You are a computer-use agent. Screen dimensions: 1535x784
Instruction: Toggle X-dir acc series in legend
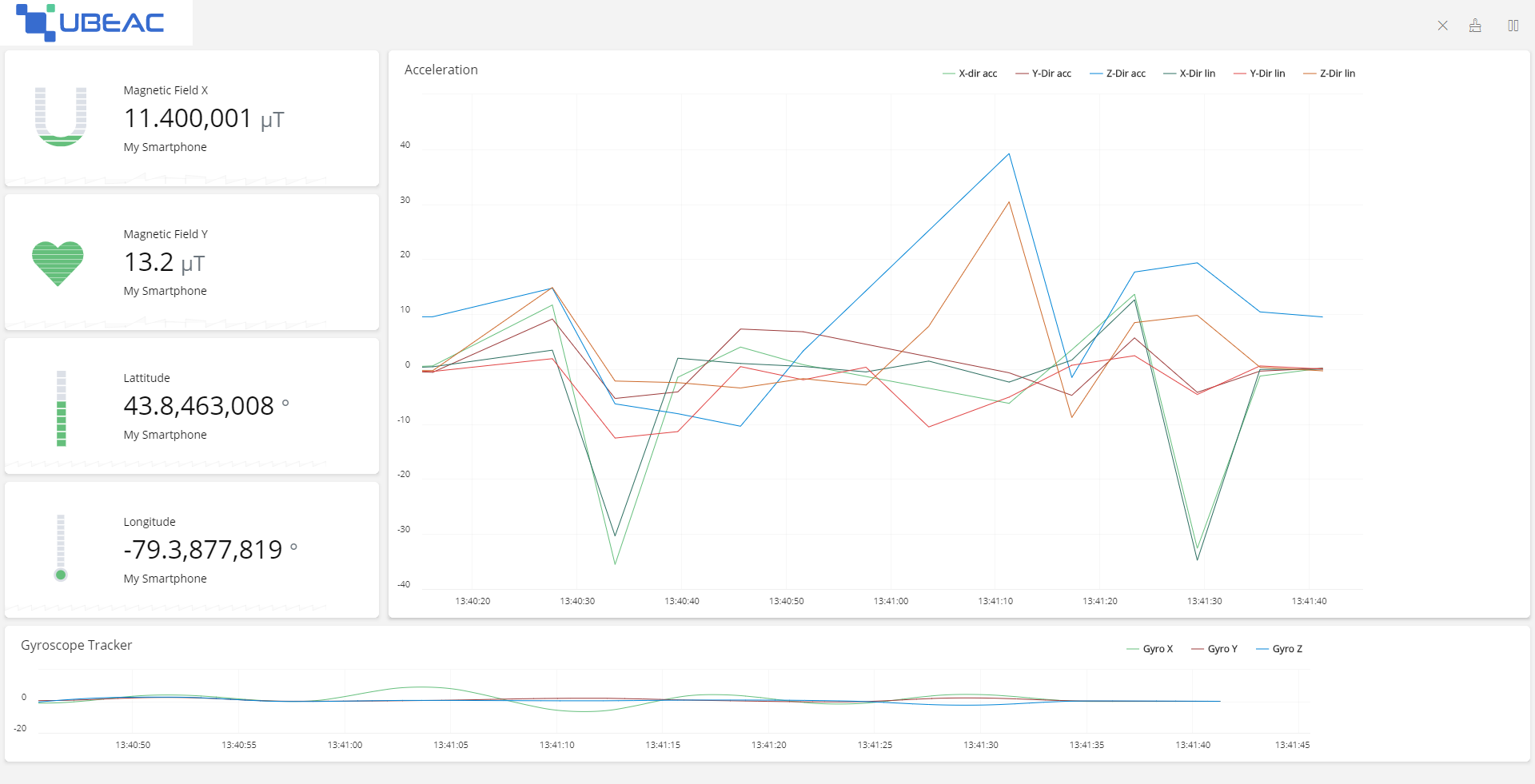click(970, 74)
